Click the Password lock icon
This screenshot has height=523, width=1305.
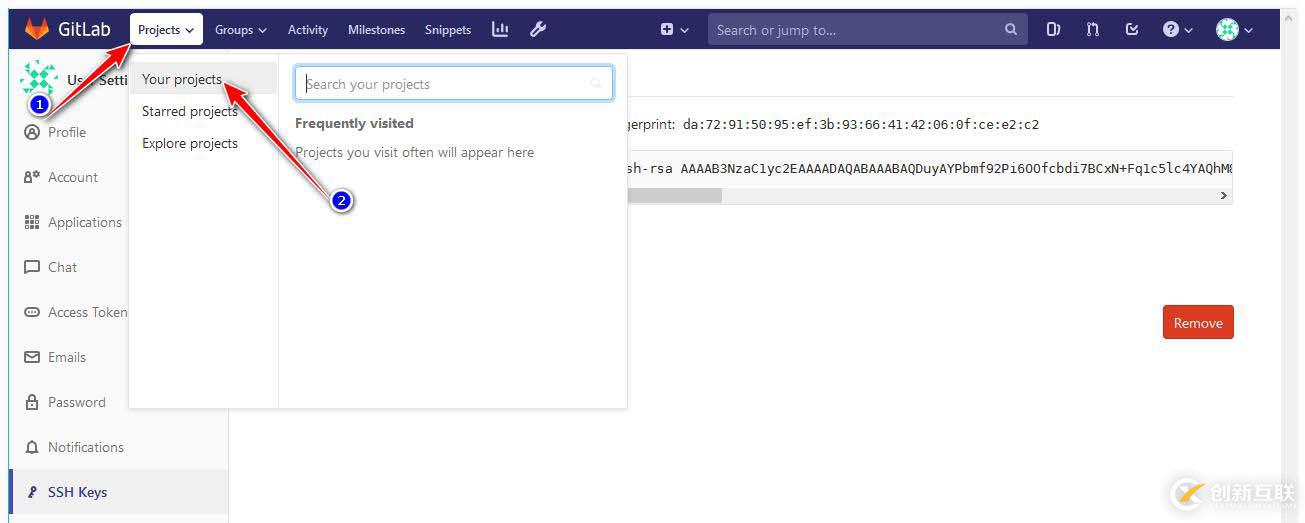click(32, 402)
